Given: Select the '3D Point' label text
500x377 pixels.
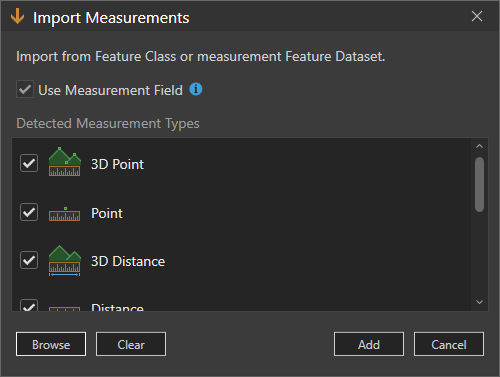Looking at the screenshot, I should [x=117, y=164].
